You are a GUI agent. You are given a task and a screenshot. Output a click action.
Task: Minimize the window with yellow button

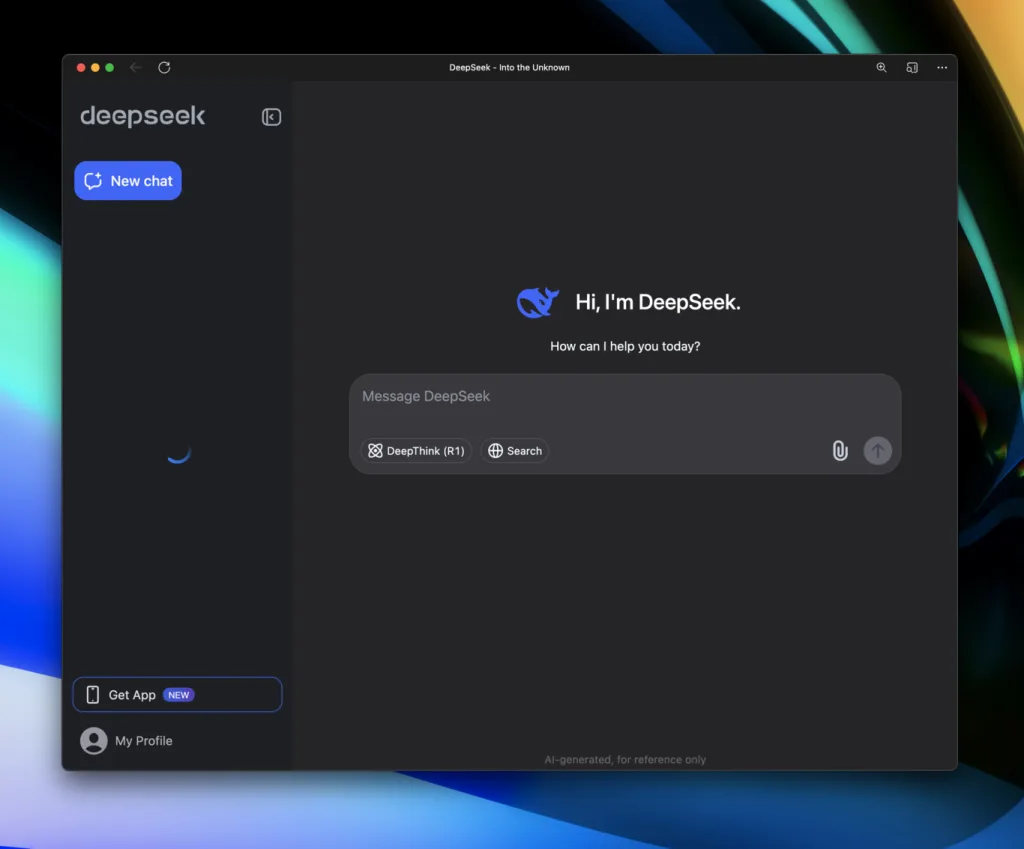tap(95, 67)
